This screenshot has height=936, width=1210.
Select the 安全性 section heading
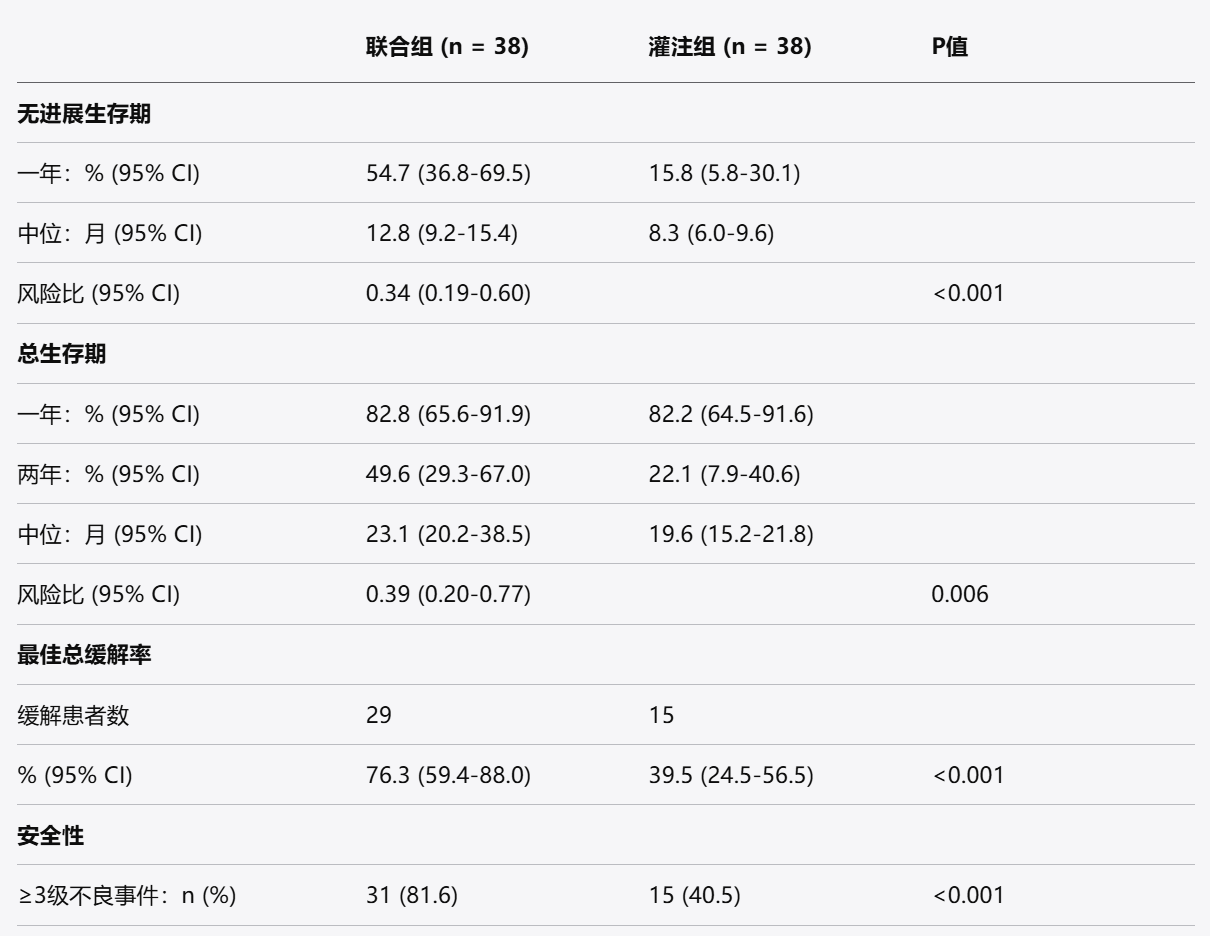coord(51,835)
